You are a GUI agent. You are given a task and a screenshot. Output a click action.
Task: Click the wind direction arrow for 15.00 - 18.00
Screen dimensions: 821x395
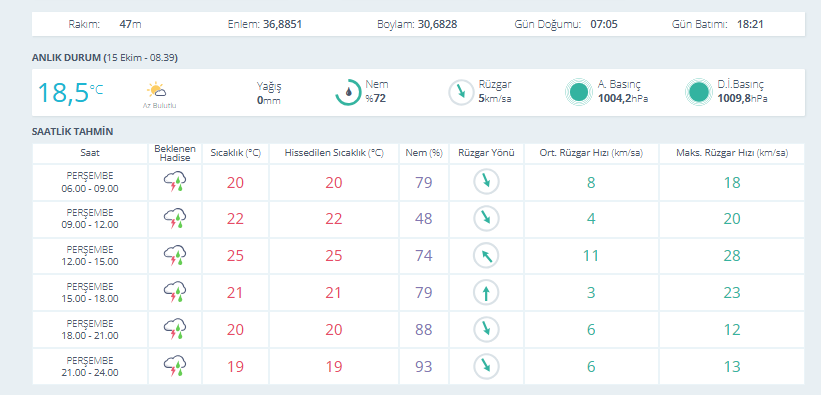point(486,293)
